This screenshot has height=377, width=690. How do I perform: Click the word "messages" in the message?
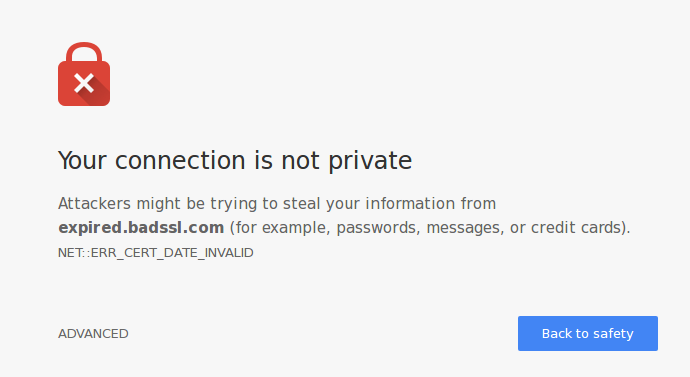pos(465,228)
